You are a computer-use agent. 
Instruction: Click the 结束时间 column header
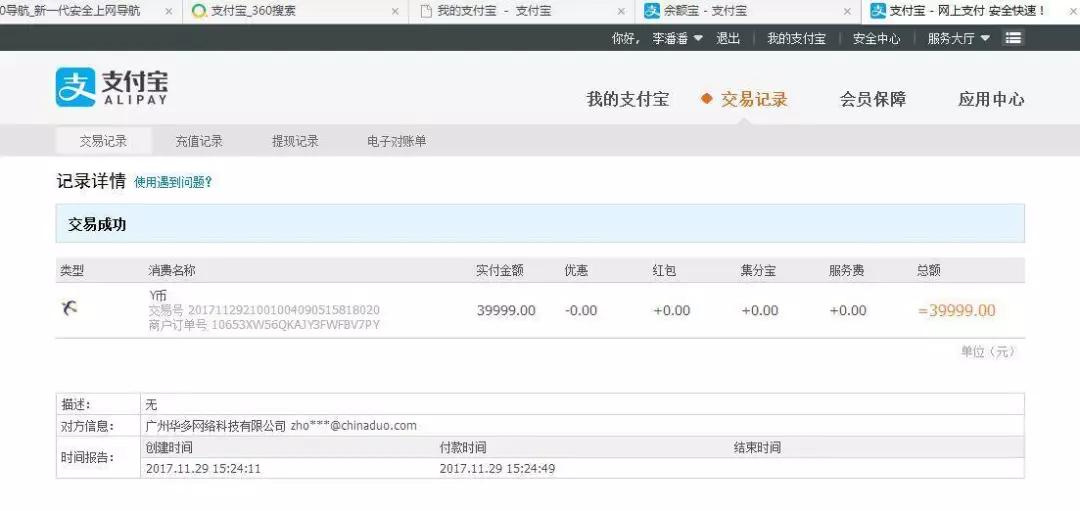pos(757,448)
